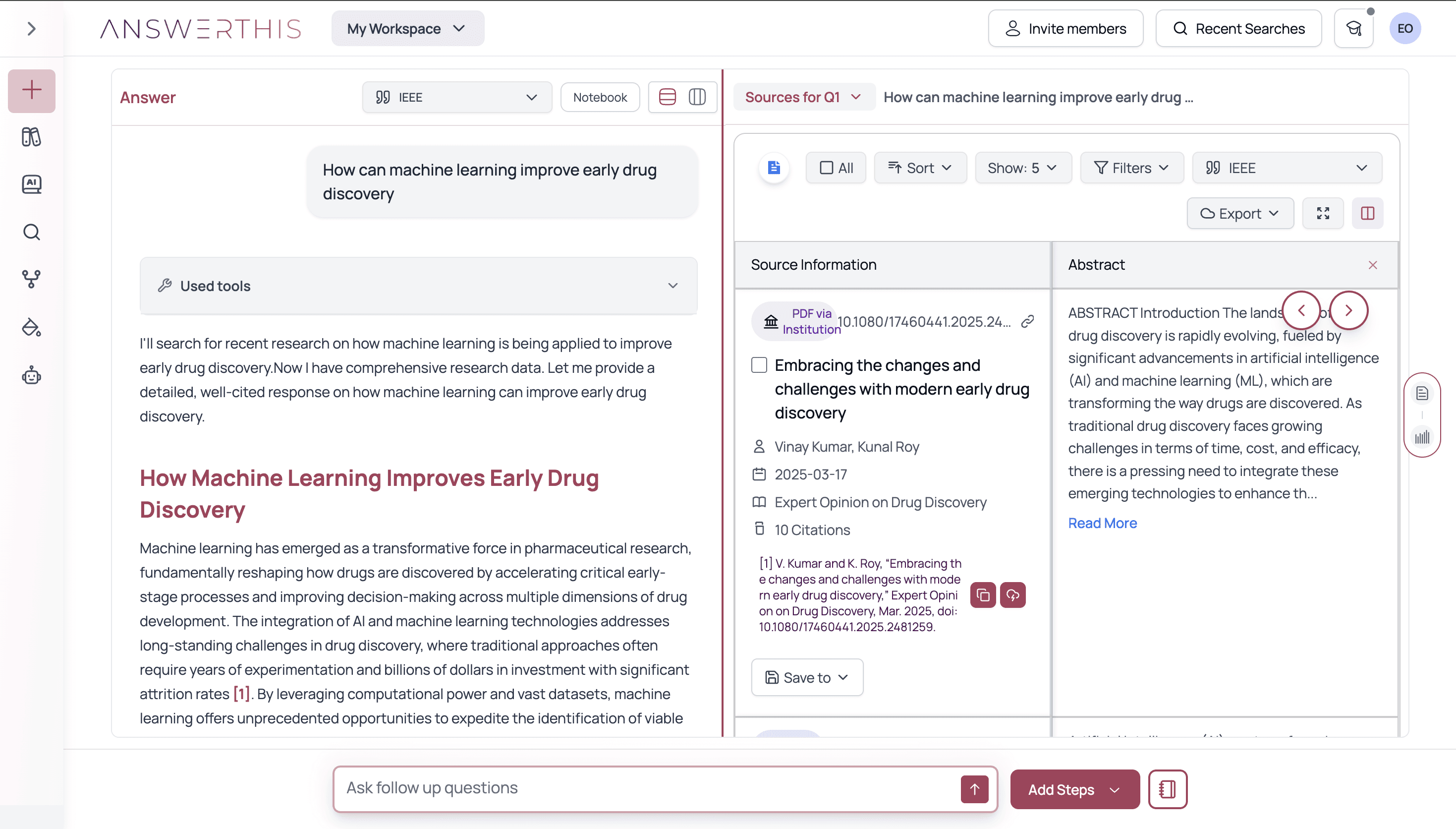Screen dimensions: 1456x829
Task: Click the link icon beside the DOI
Action: point(1027,322)
